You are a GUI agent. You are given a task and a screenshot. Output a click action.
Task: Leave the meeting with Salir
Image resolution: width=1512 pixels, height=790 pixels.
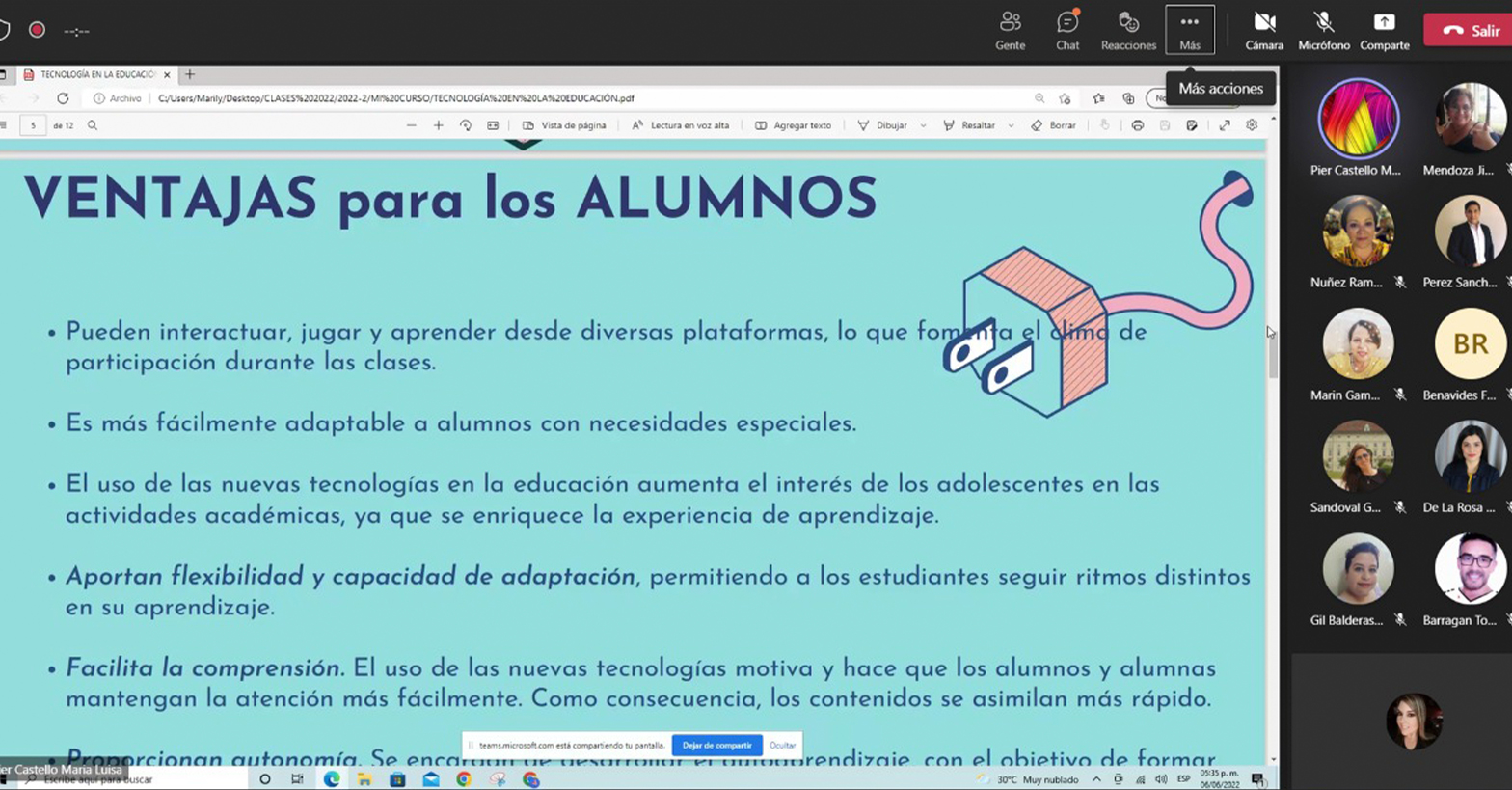click(x=1471, y=30)
